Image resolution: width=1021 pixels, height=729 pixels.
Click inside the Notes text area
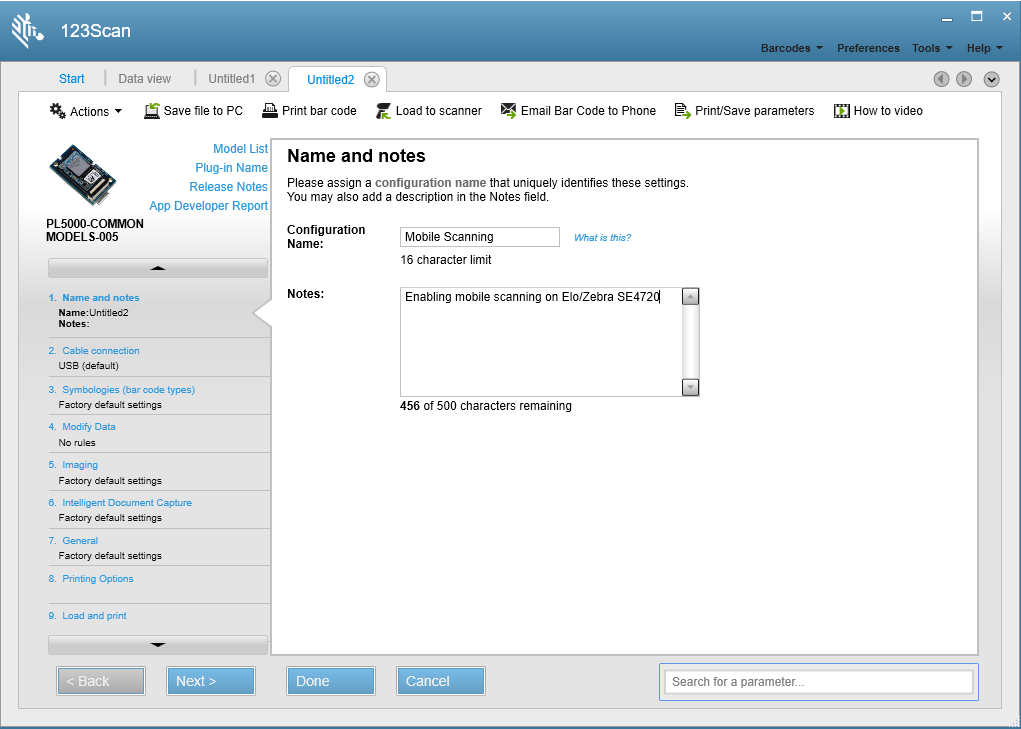pyautogui.click(x=540, y=342)
